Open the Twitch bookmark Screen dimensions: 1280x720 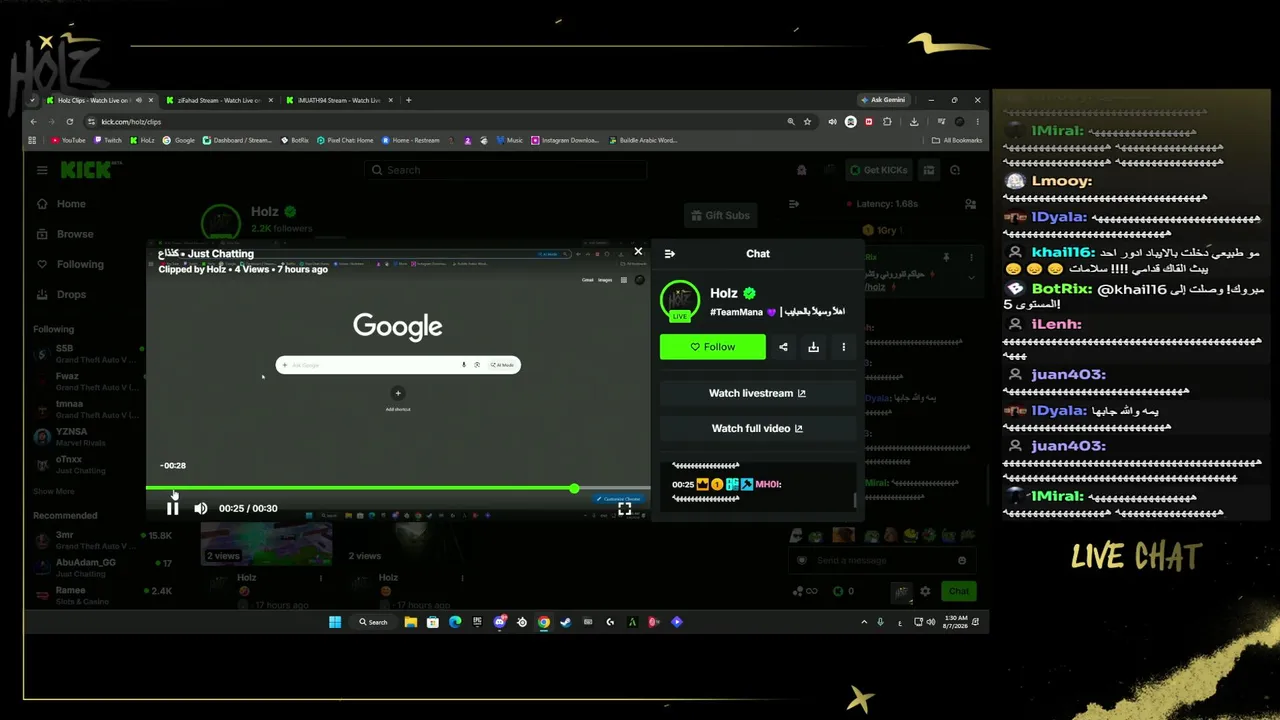[x=108, y=141]
